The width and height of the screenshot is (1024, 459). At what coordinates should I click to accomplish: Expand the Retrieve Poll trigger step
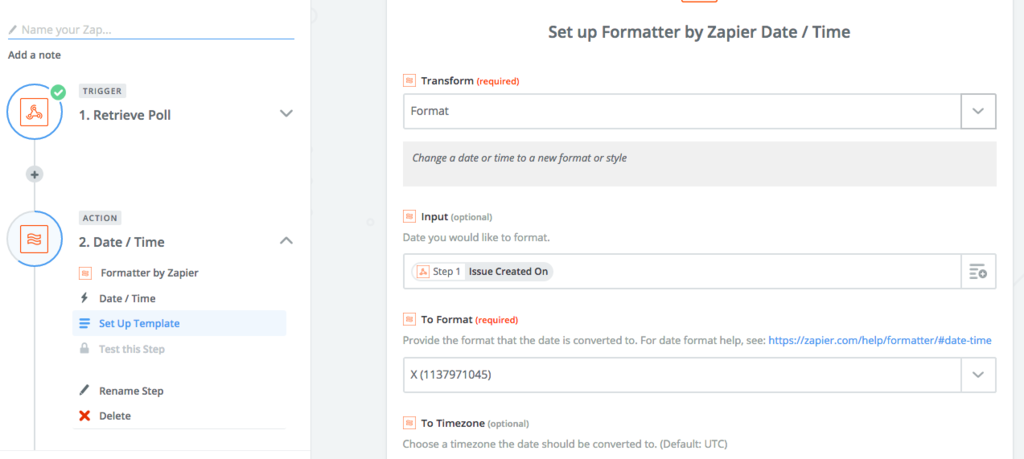tap(286, 114)
